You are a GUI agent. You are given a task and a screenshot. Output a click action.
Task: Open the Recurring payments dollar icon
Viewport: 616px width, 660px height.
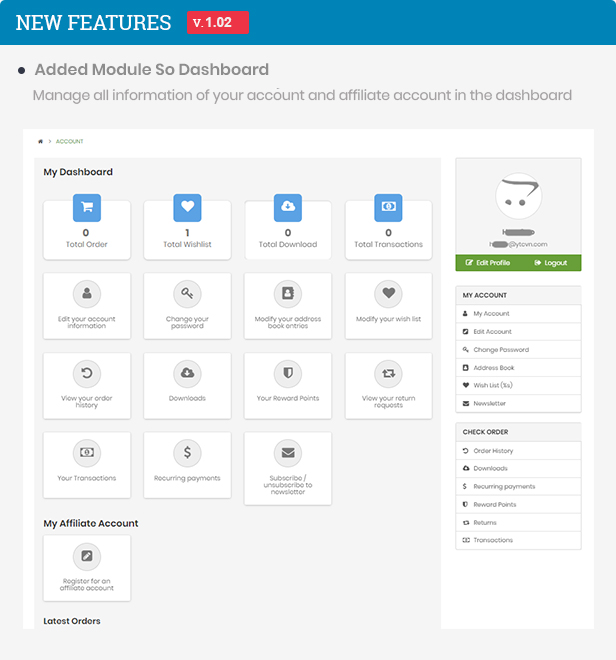point(187,453)
